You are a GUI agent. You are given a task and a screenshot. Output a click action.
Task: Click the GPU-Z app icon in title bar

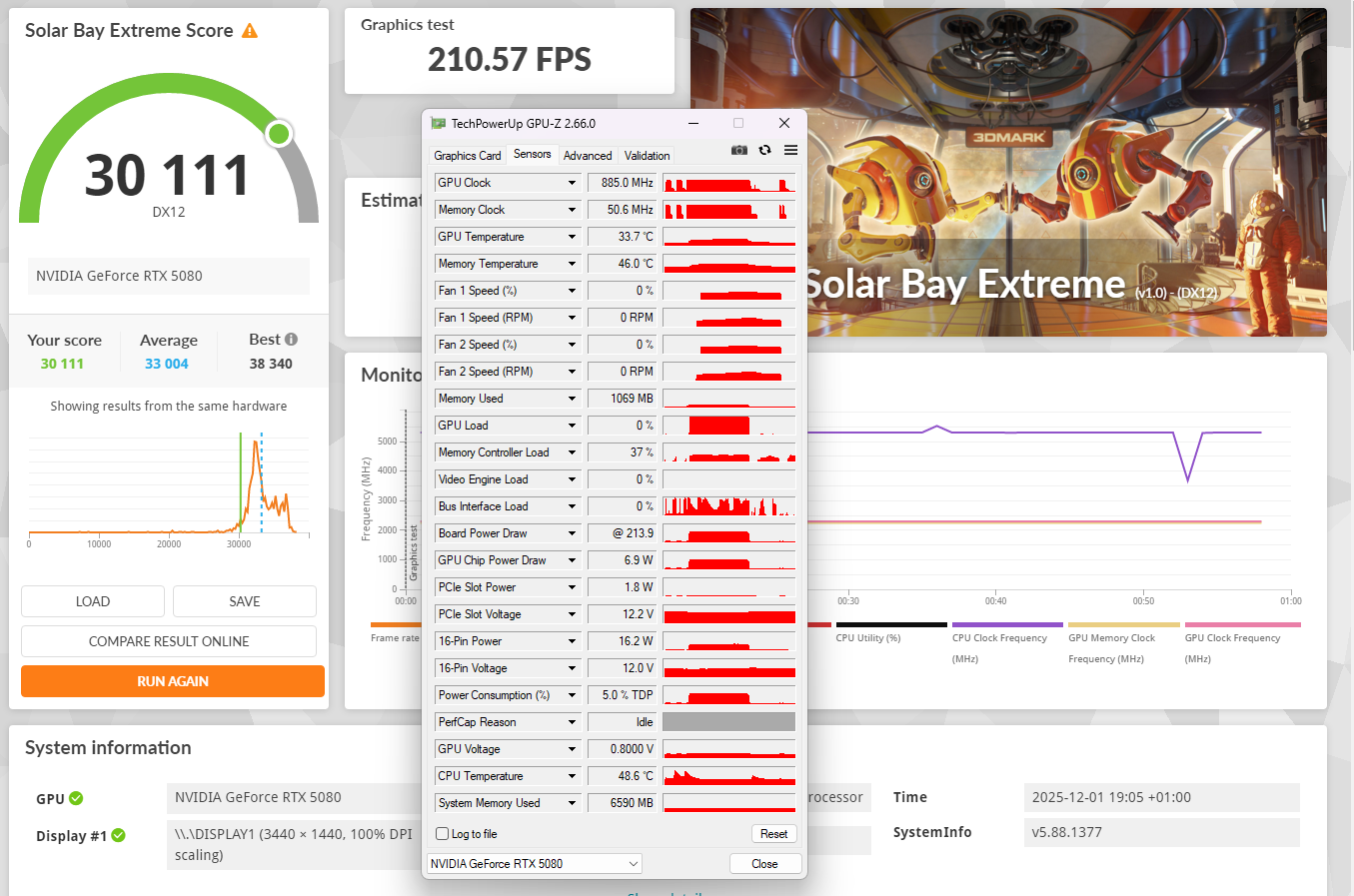coord(438,124)
